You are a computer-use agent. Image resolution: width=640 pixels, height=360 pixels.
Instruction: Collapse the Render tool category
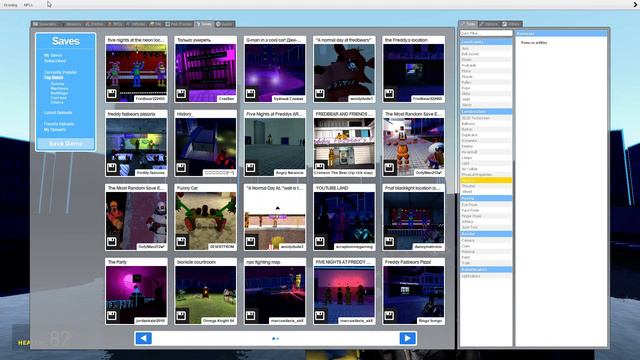pos(486,234)
